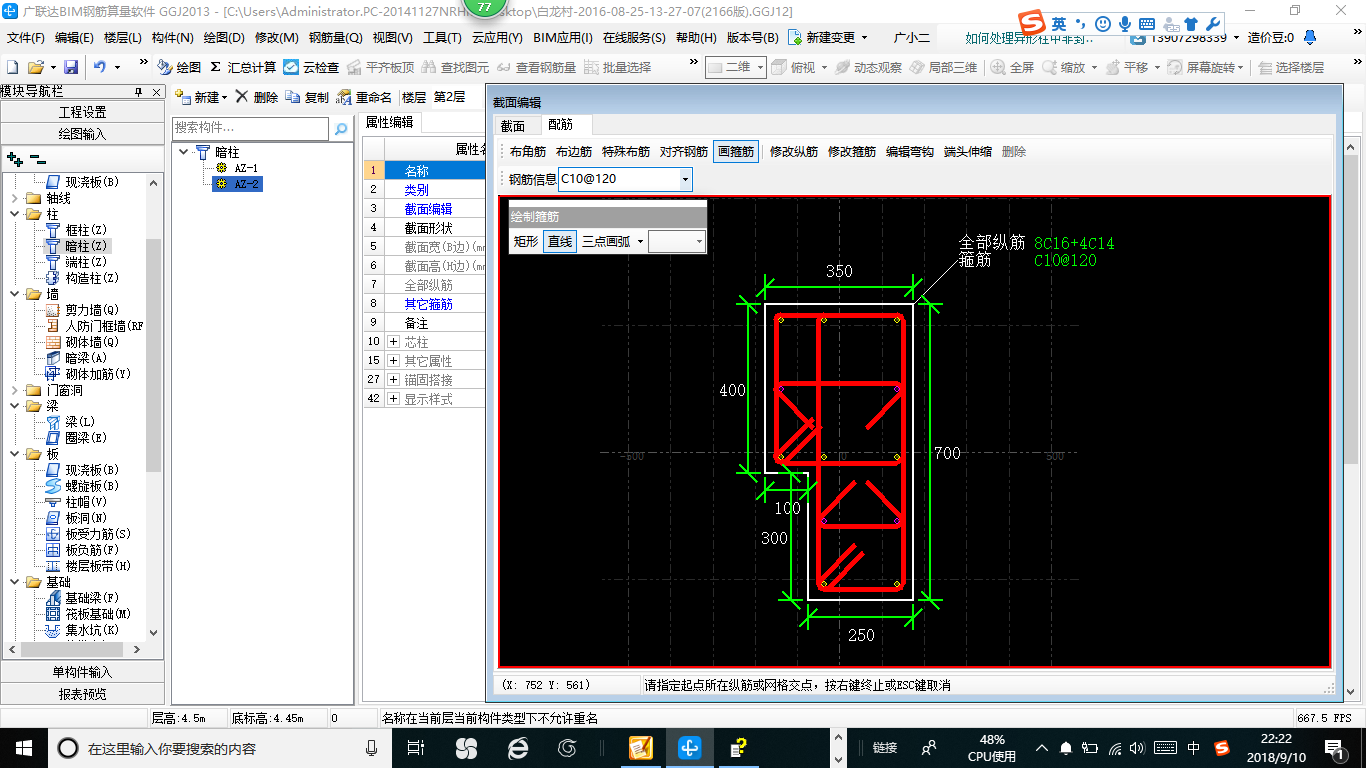This screenshot has width=1366, height=768.
Task: Collapse the 暗柱 component list root
Action: click(x=184, y=152)
